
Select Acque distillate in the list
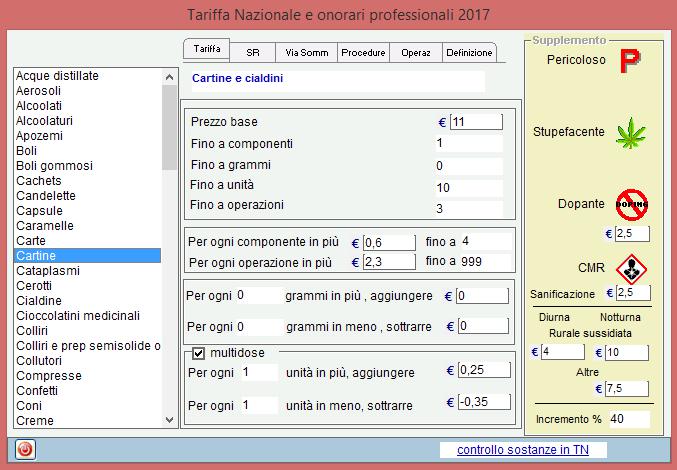(x=88, y=76)
